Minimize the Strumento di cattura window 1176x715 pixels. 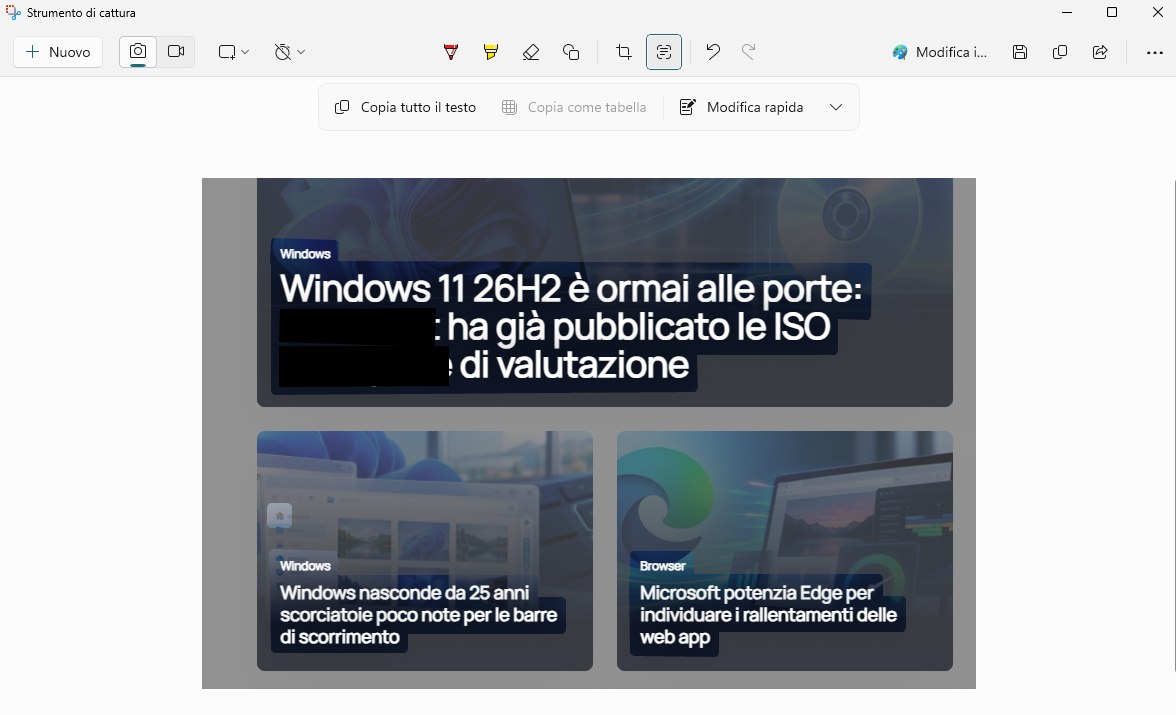(1066, 12)
